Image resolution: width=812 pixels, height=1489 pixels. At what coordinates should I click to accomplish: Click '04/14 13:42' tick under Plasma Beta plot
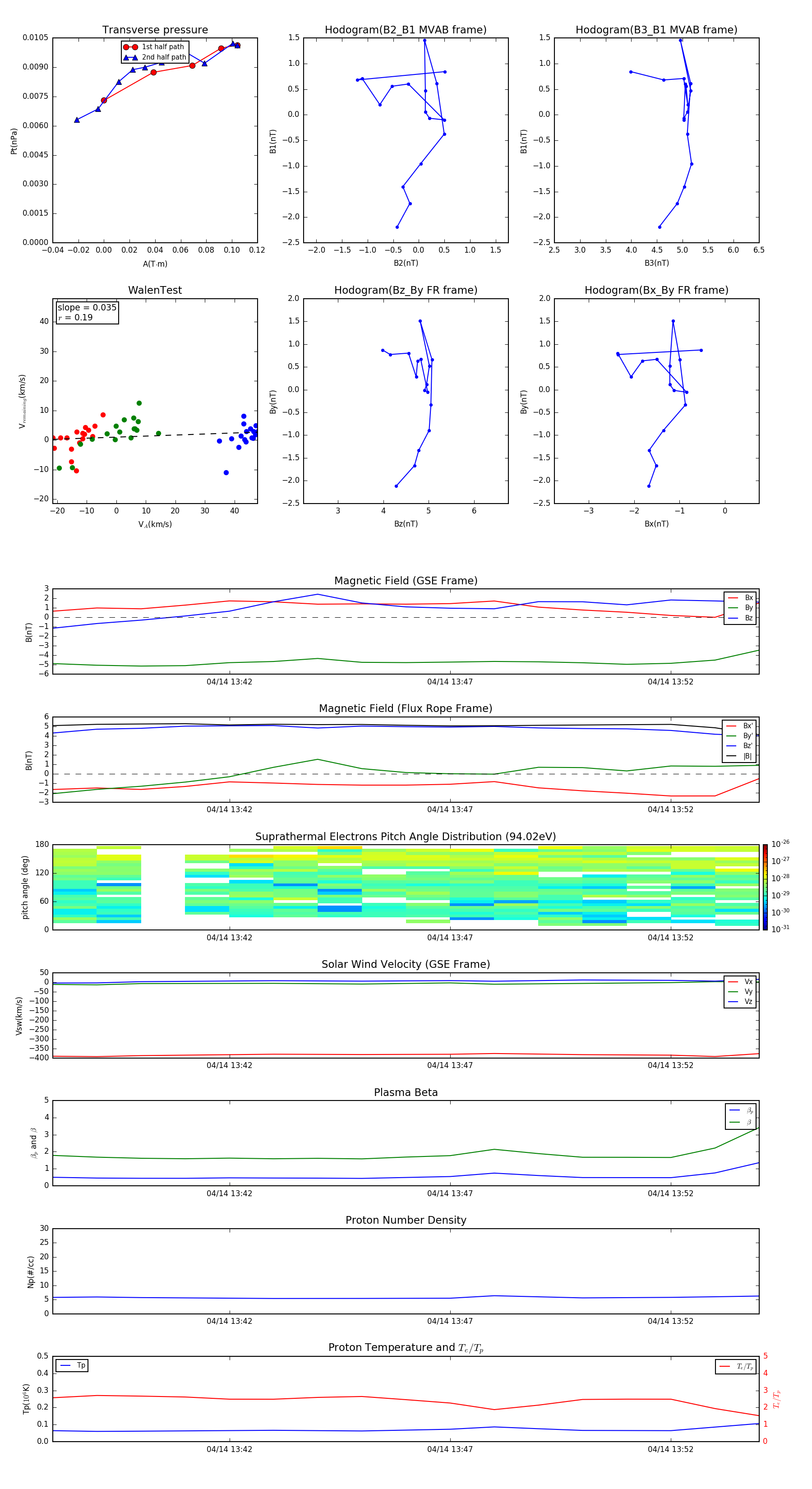click(230, 1193)
